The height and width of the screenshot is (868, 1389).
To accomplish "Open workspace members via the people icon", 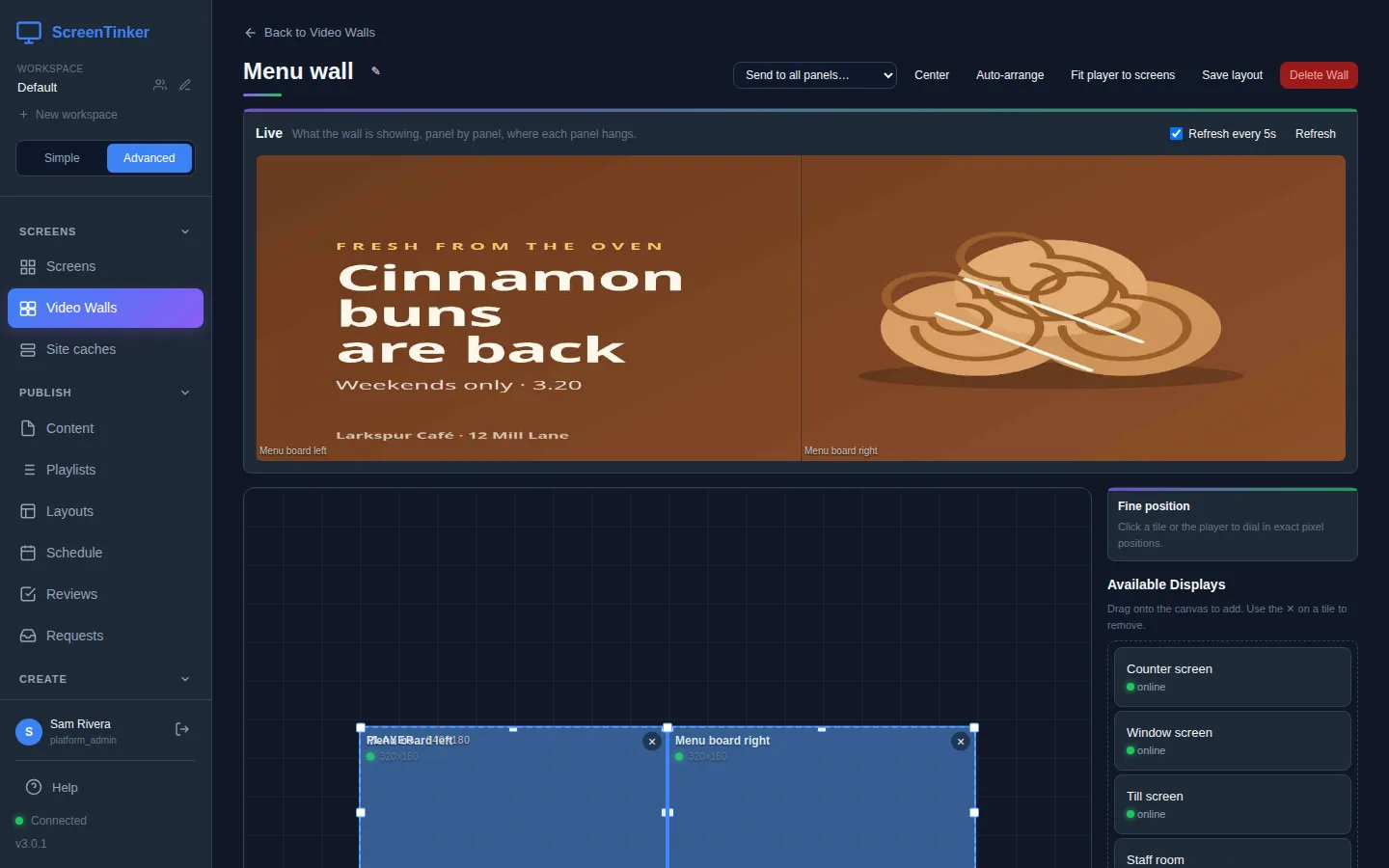I will 160,85.
